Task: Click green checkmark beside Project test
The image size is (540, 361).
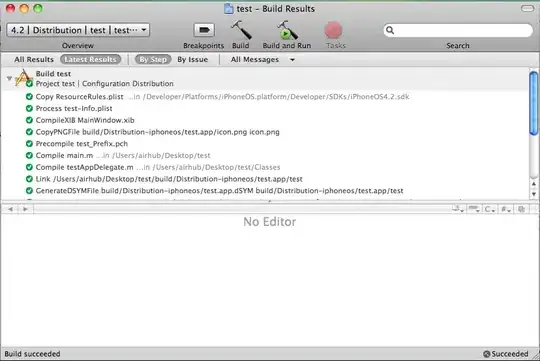Action: click(x=29, y=84)
